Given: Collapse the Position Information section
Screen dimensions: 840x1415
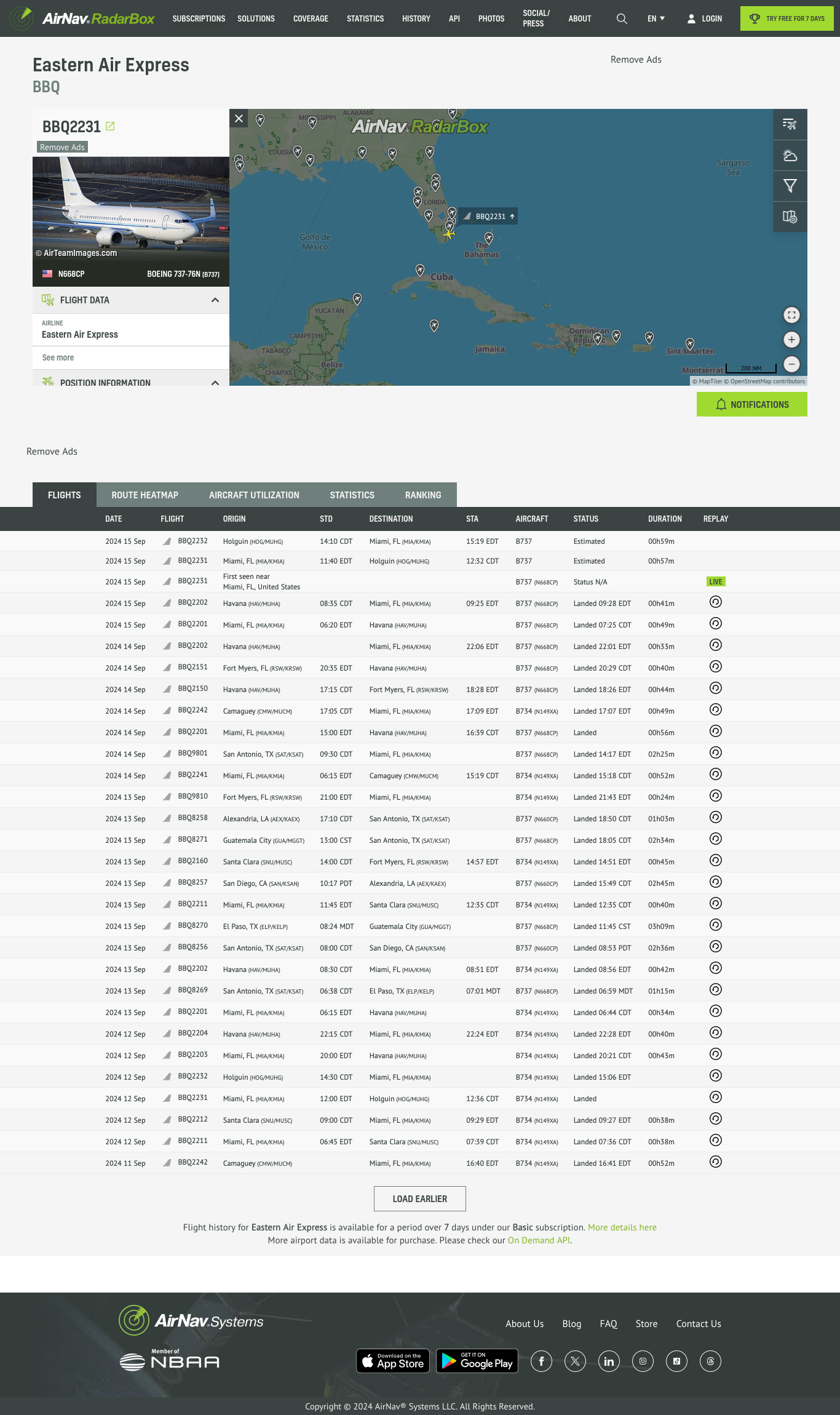Looking at the screenshot, I should tap(215, 382).
